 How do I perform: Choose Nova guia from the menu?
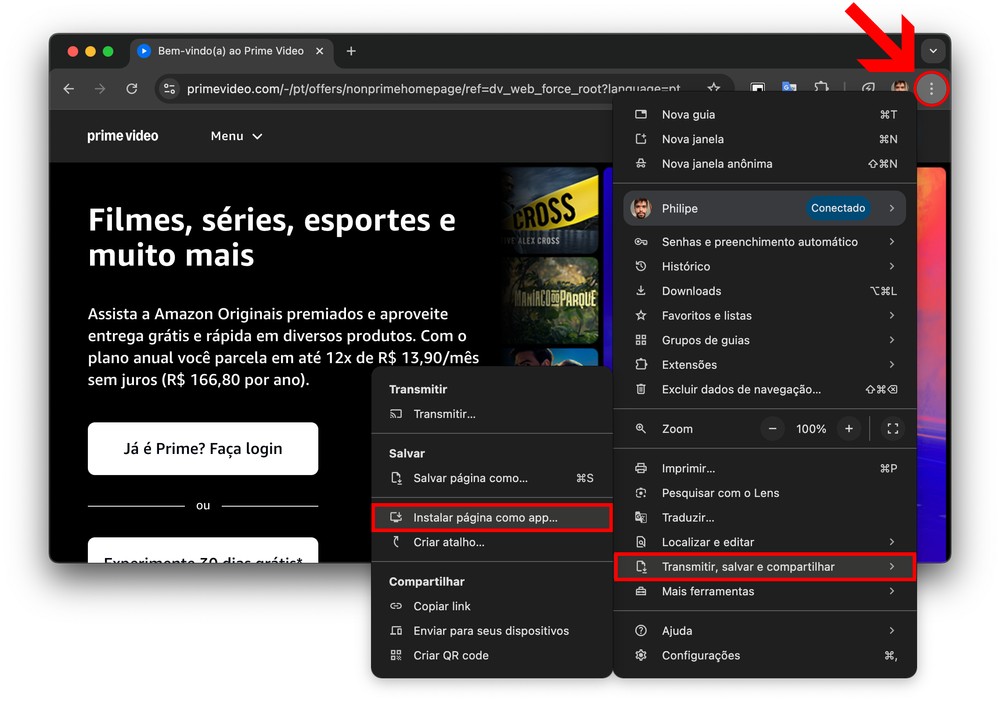(x=765, y=115)
